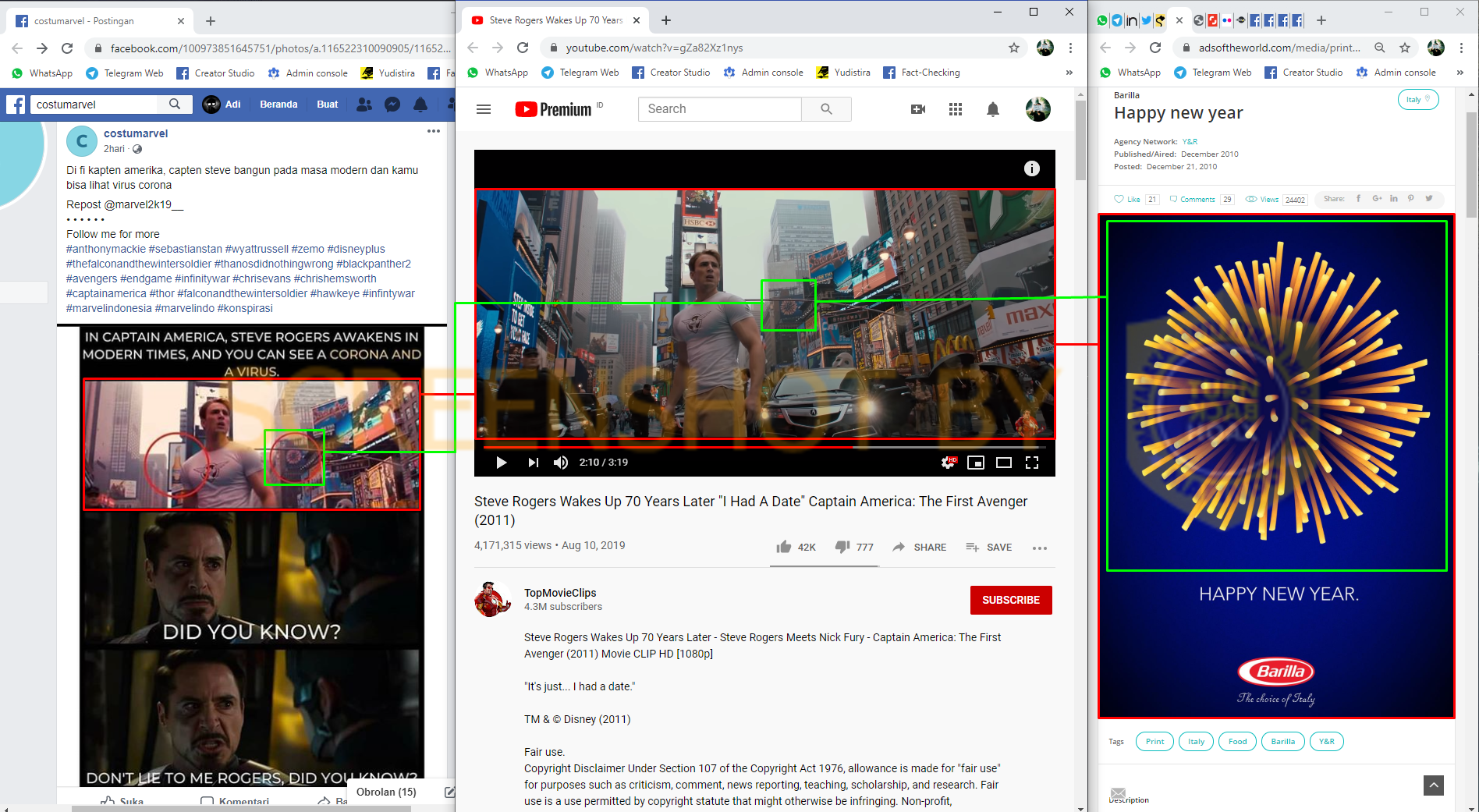The height and width of the screenshot is (812, 1479).
Task: Open Chrome menu in YouTube window
Action: (x=1070, y=48)
